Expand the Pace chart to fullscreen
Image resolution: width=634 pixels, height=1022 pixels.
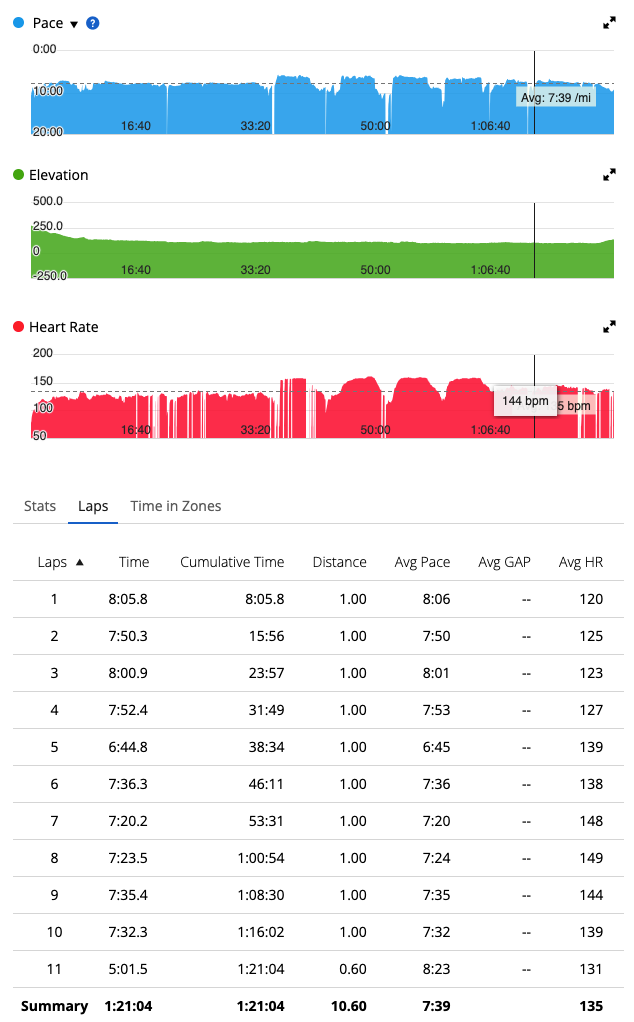coord(609,23)
